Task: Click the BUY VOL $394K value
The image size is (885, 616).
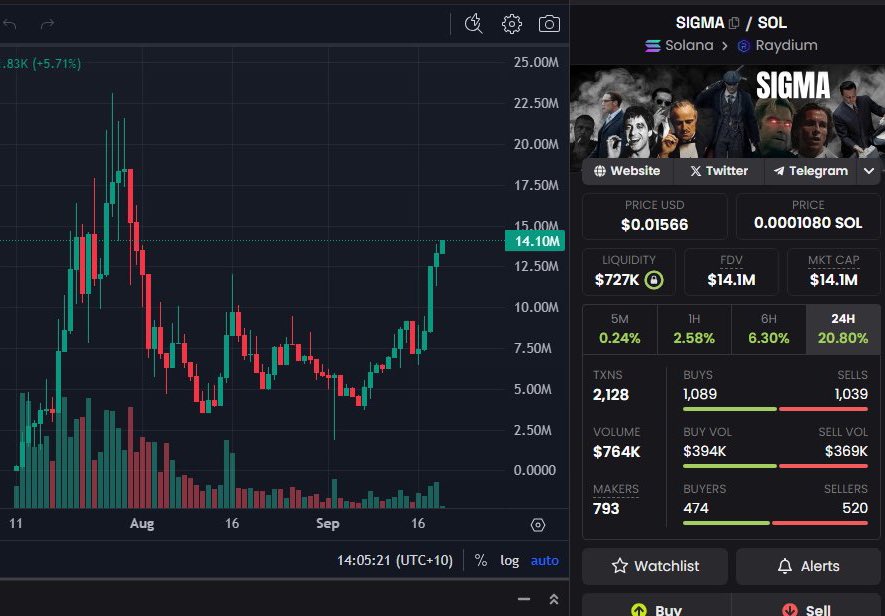Action: click(x=704, y=451)
